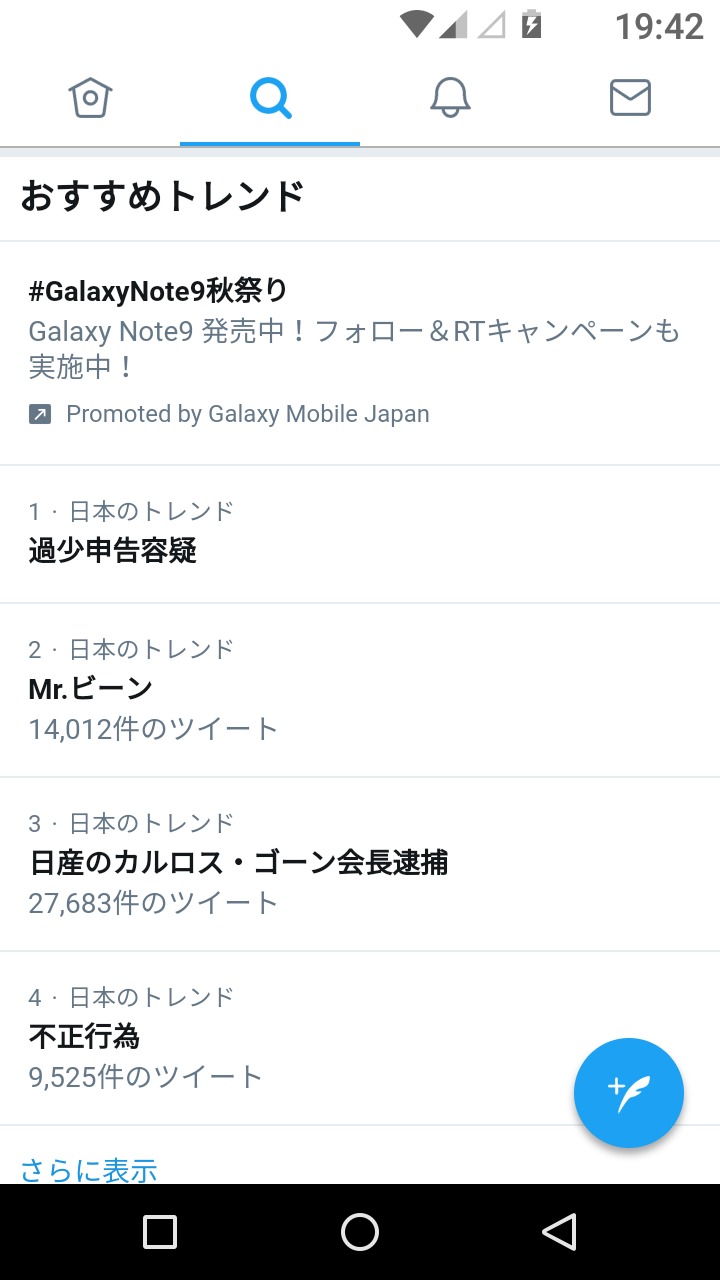Open the #GalaxyNote9秋祭り promoted trend

[158, 291]
